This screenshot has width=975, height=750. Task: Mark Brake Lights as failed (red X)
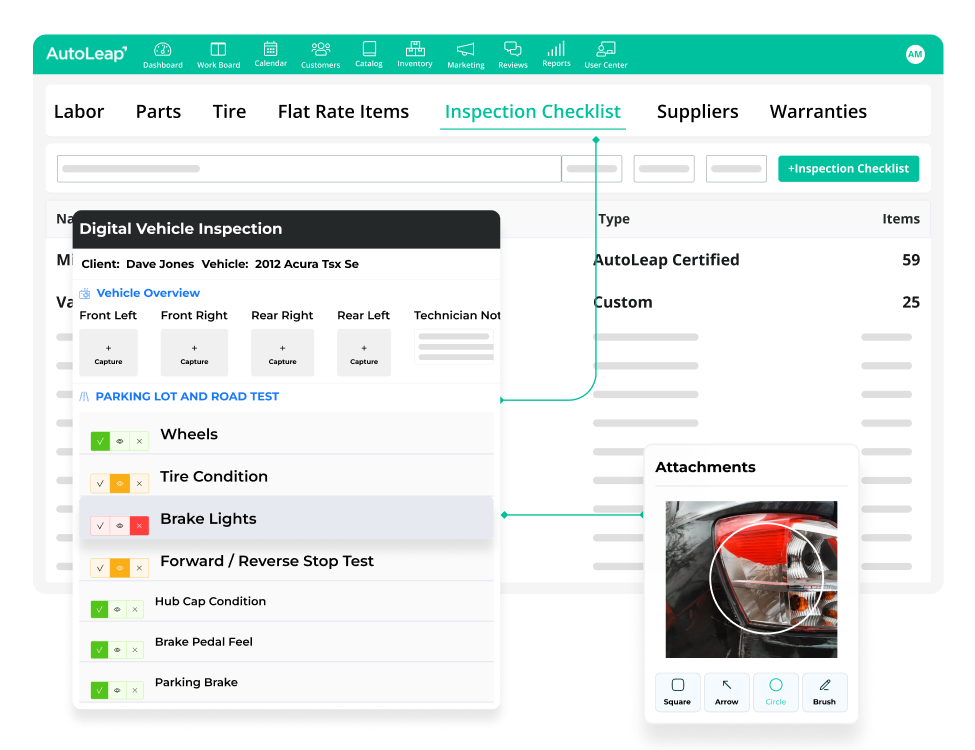[x=139, y=525]
